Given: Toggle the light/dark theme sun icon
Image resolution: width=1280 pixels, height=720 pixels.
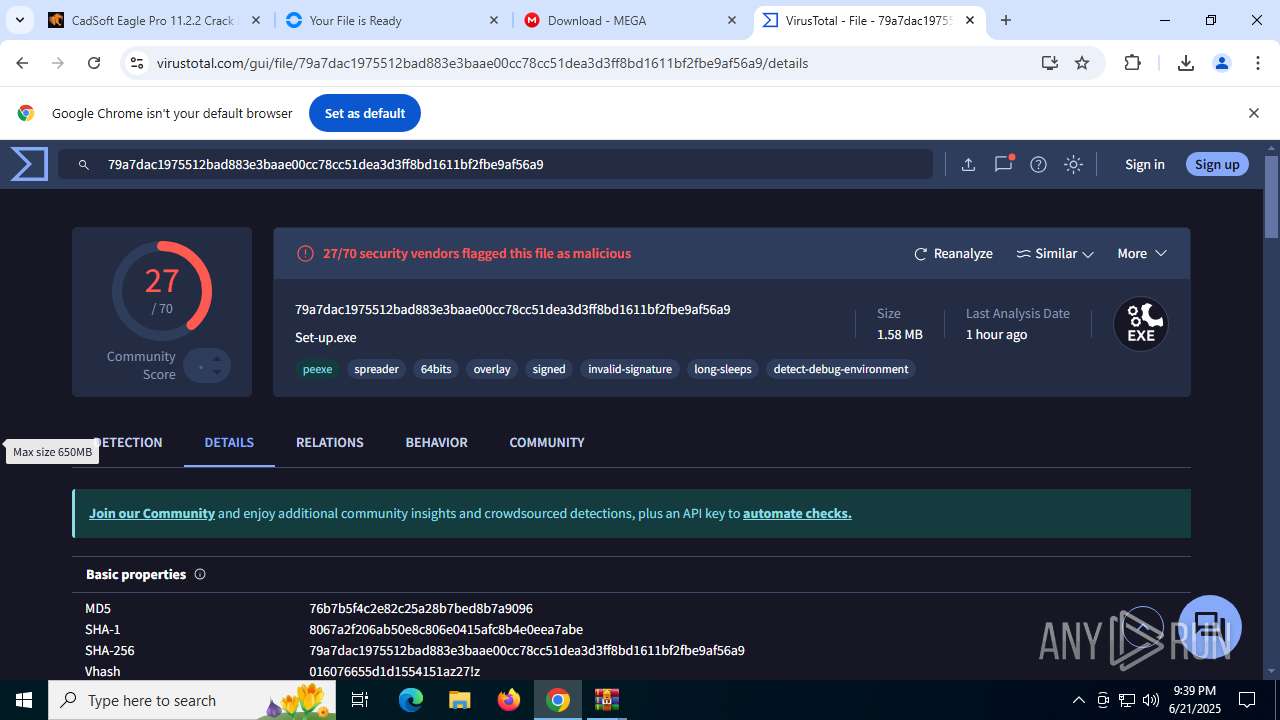Looking at the screenshot, I should (x=1073, y=165).
